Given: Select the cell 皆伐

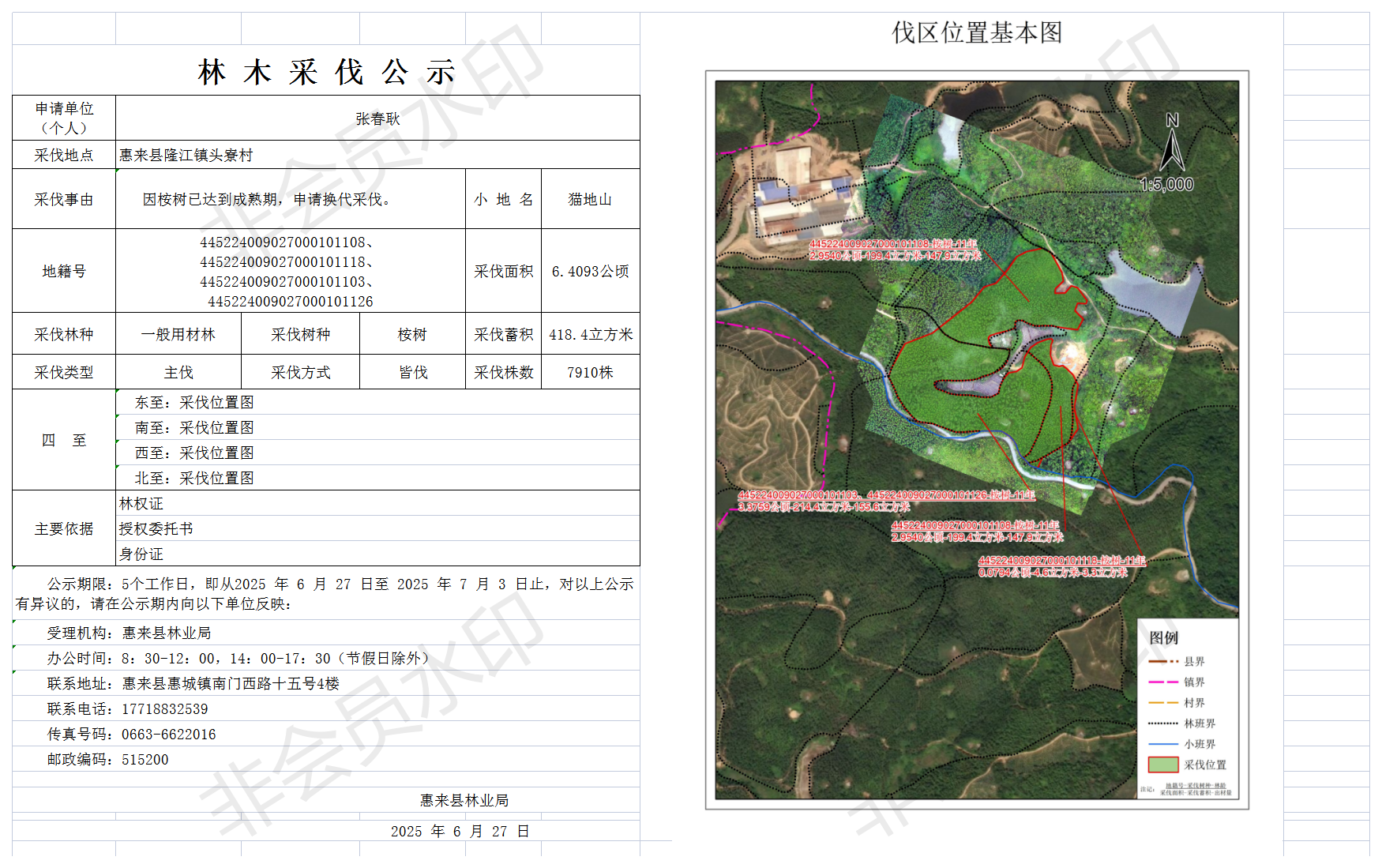Looking at the screenshot, I should pyautogui.click(x=412, y=372).
